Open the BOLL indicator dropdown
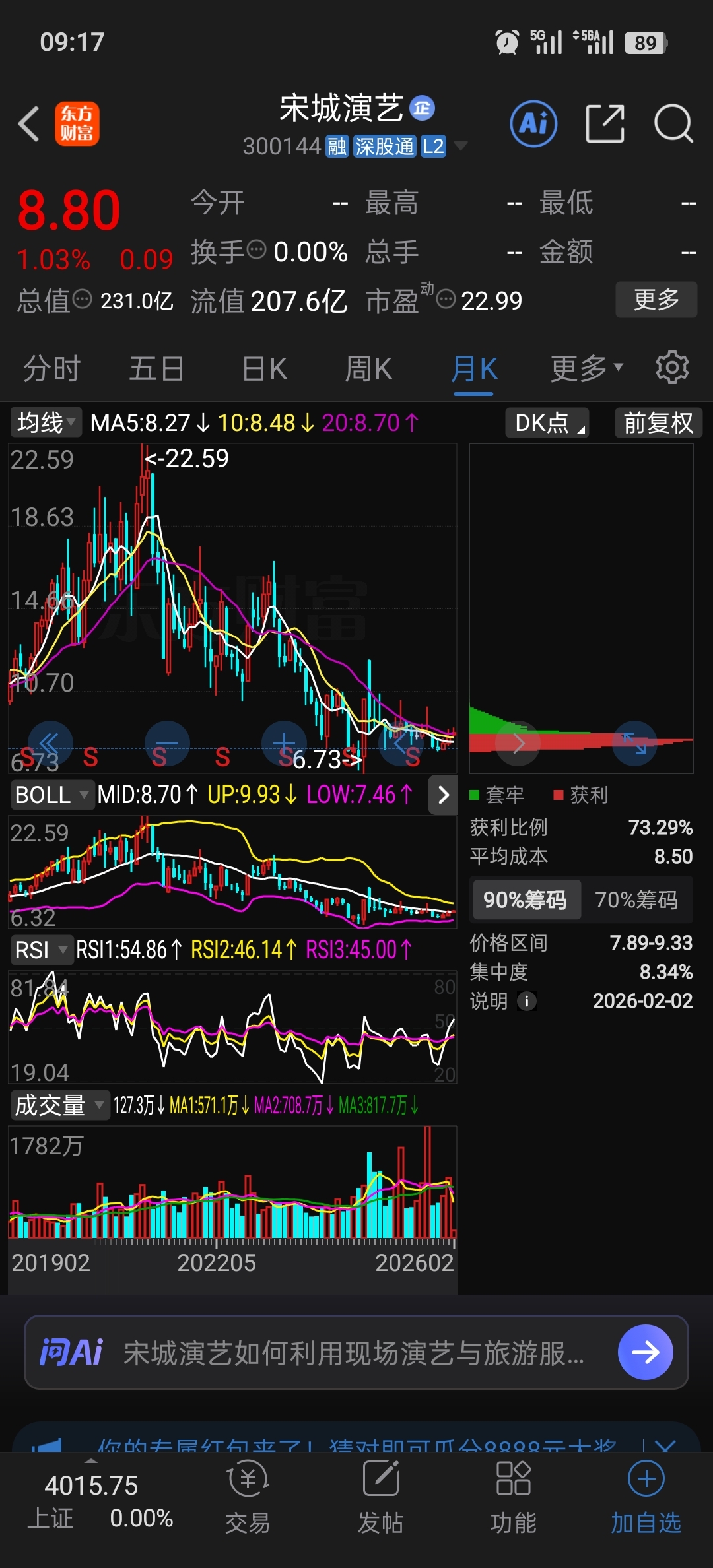This screenshot has width=713, height=1568. point(51,795)
